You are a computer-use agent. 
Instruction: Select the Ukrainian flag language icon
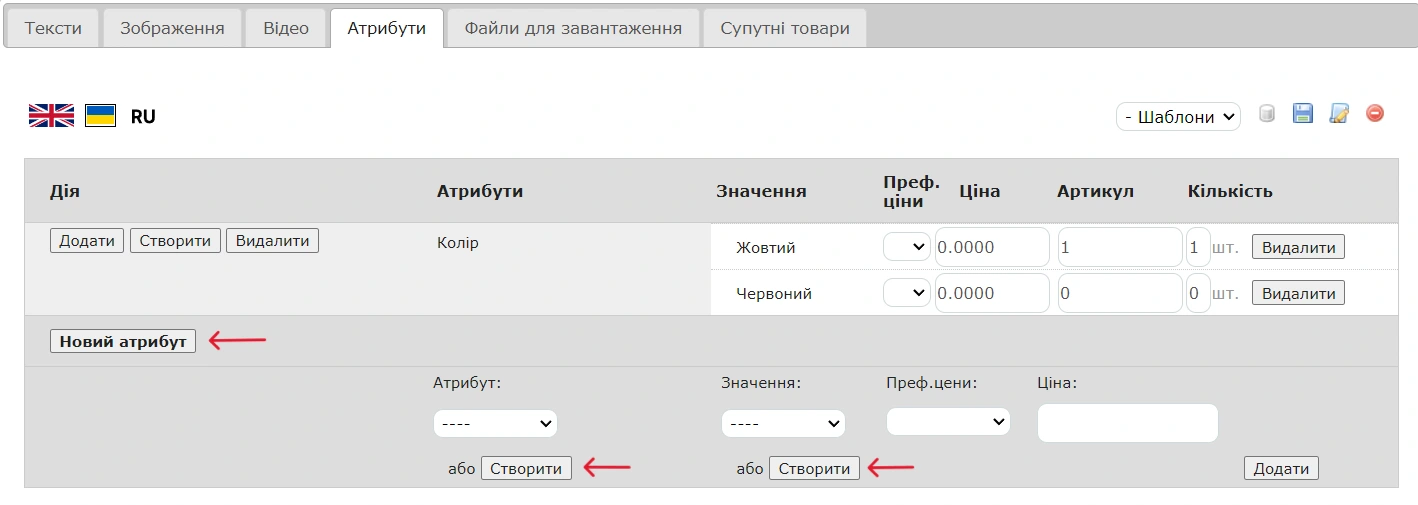pos(100,116)
